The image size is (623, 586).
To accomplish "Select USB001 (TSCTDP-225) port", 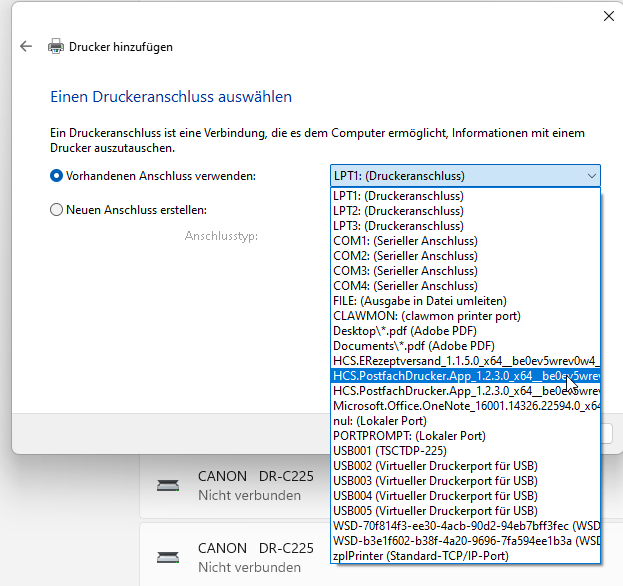I will [x=465, y=451].
